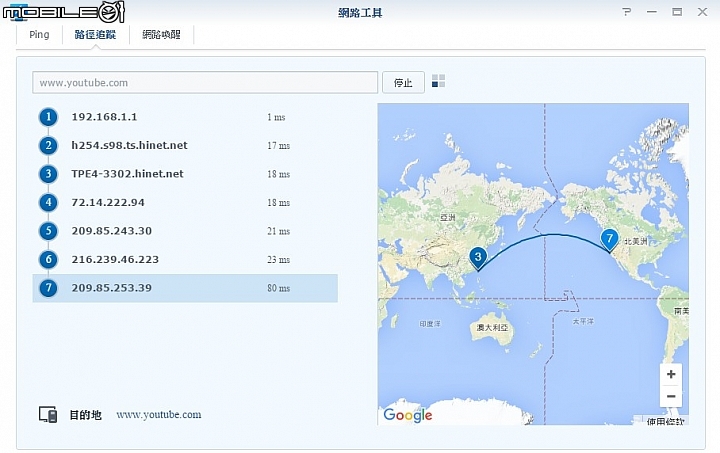
Task: Select hop 3 number badge in list
Action: pos(48,174)
